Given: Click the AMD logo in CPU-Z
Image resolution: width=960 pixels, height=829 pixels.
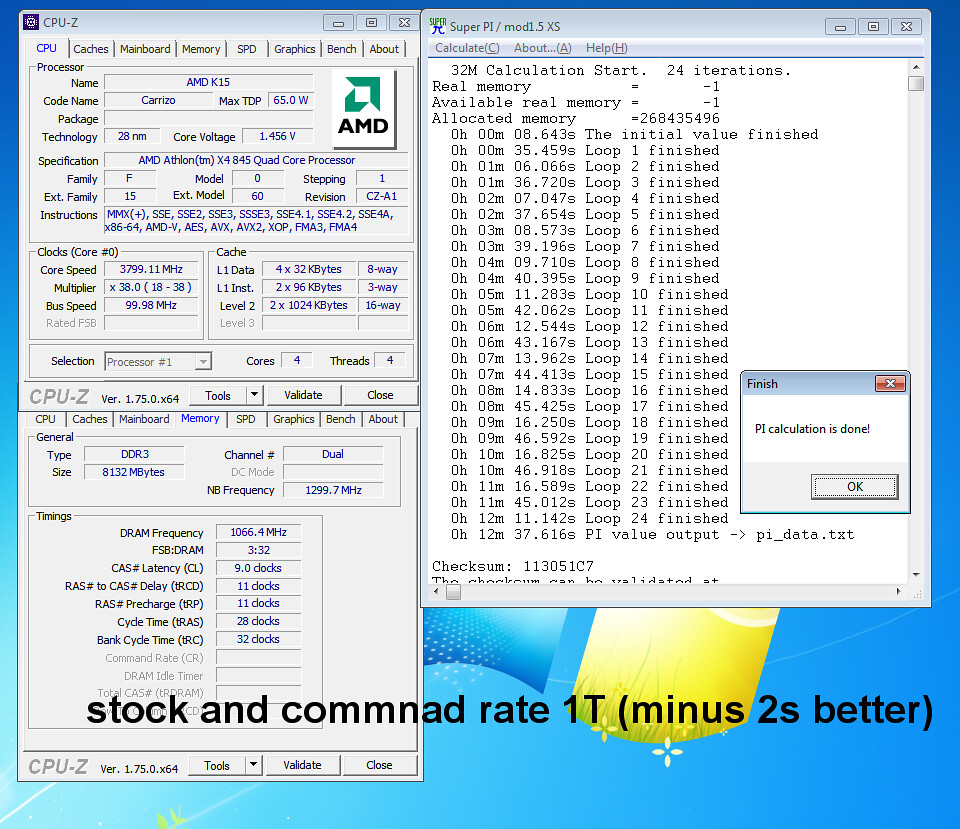Looking at the screenshot, I should point(364,109).
